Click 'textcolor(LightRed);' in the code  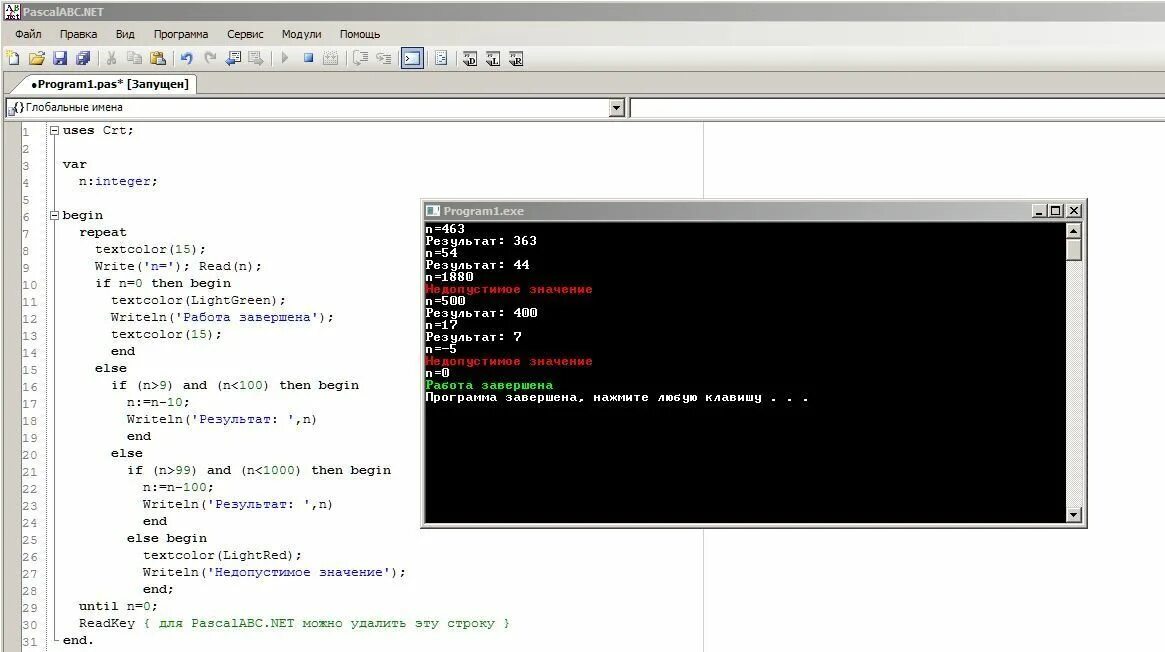pos(222,555)
